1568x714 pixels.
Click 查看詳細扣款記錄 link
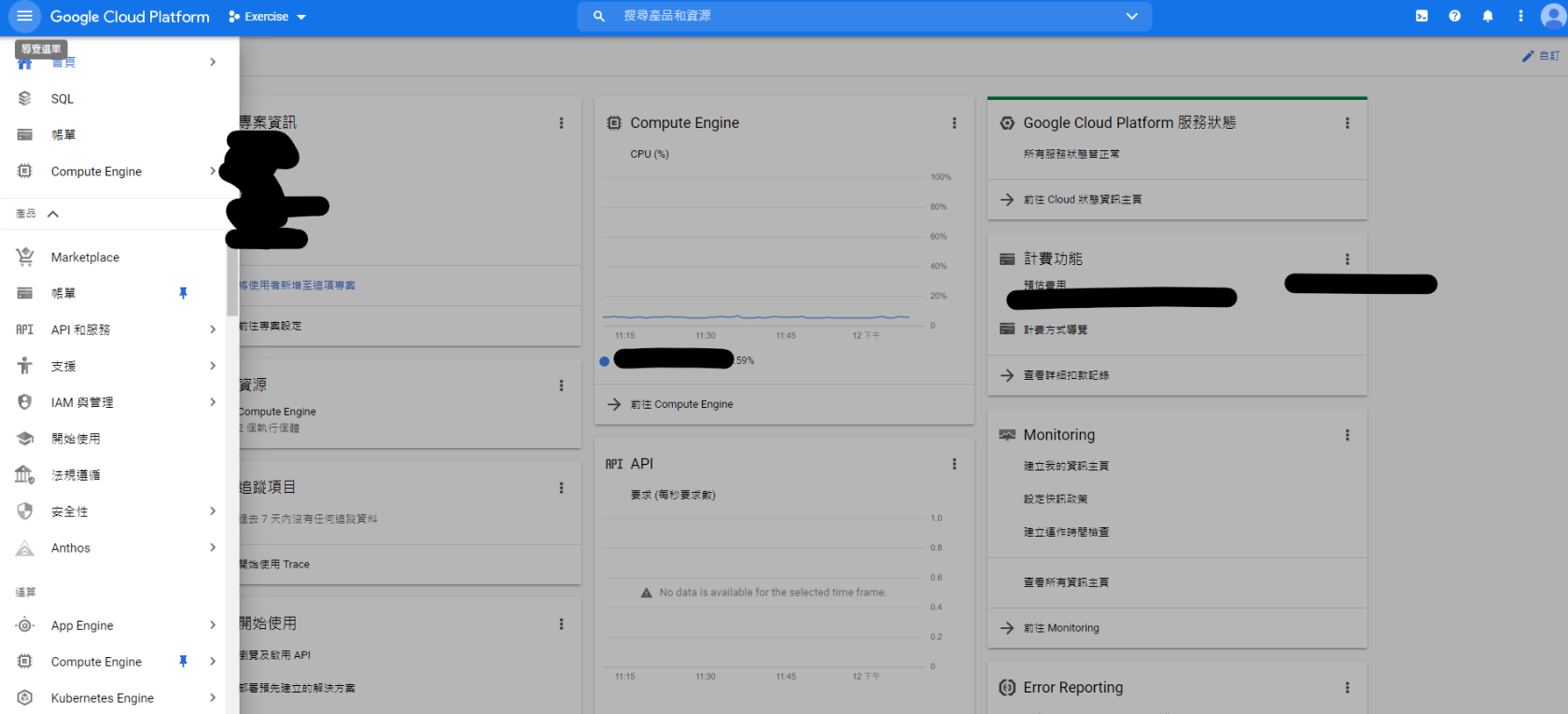click(x=1066, y=375)
